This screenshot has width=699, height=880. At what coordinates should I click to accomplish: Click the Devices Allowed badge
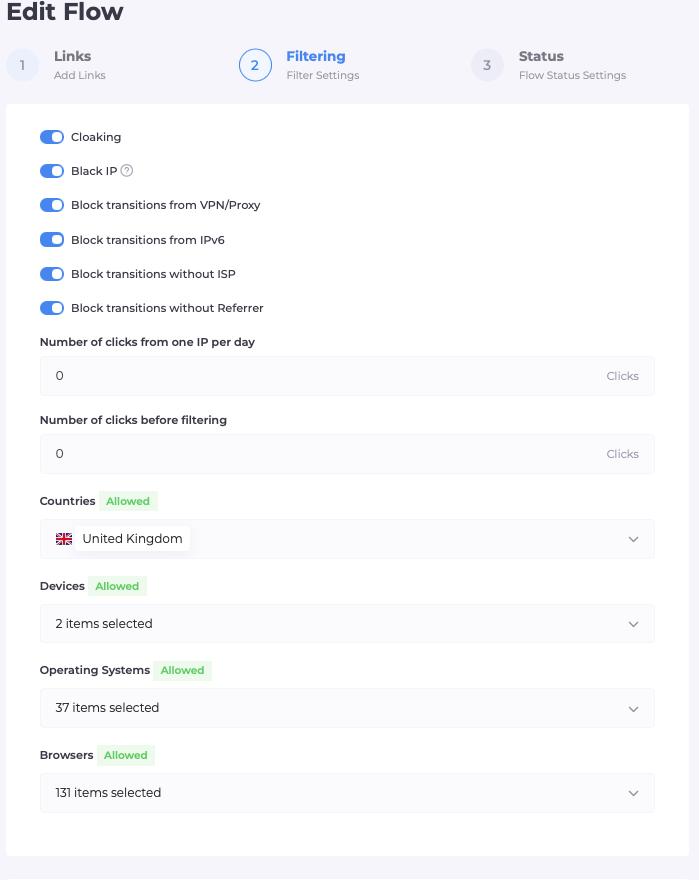[x=117, y=586]
